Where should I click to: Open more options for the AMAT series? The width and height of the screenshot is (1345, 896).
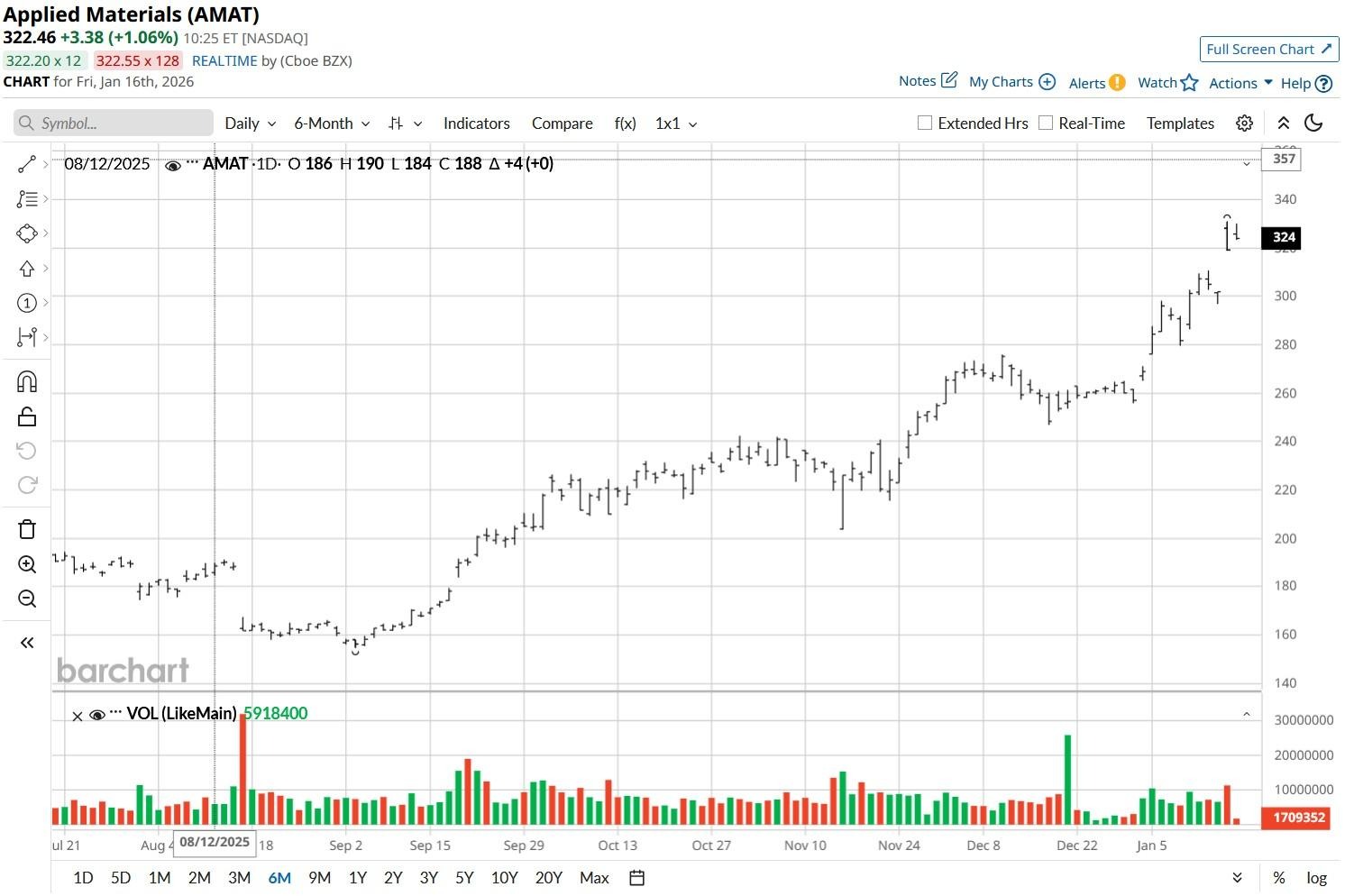(191, 162)
